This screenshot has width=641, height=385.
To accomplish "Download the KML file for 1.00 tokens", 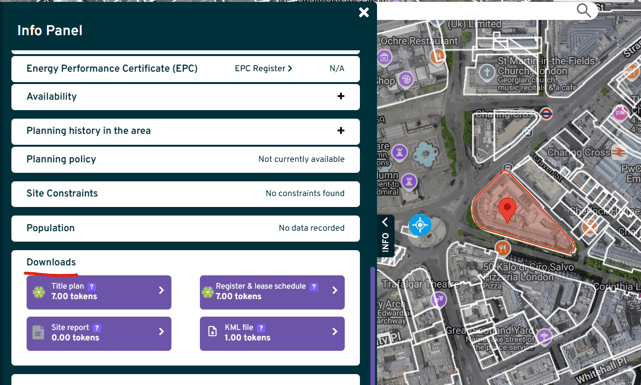I will [272, 333].
